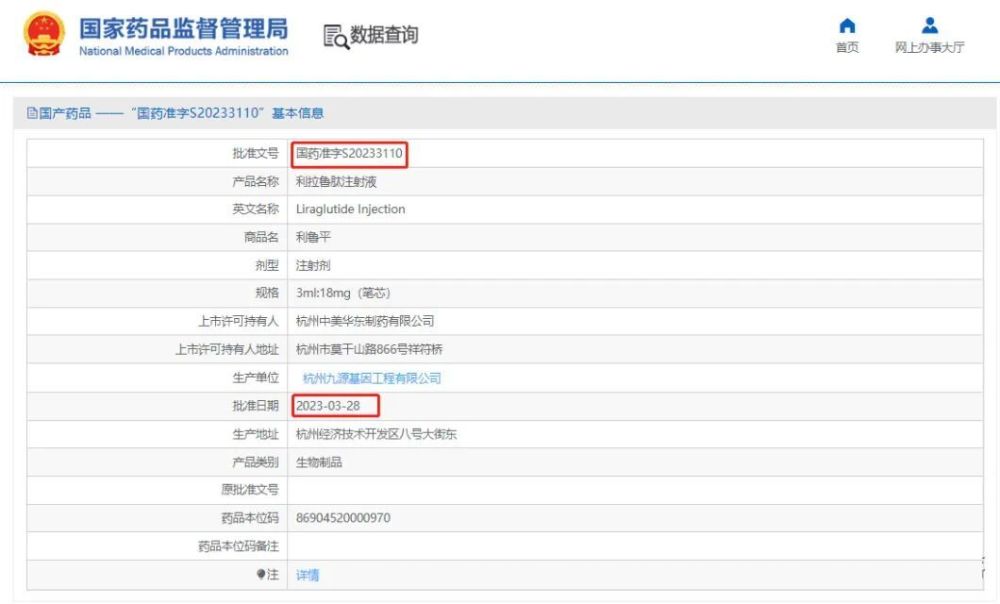Click the 批准文号 field label
The image size is (1000, 604).
coord(256,154)
